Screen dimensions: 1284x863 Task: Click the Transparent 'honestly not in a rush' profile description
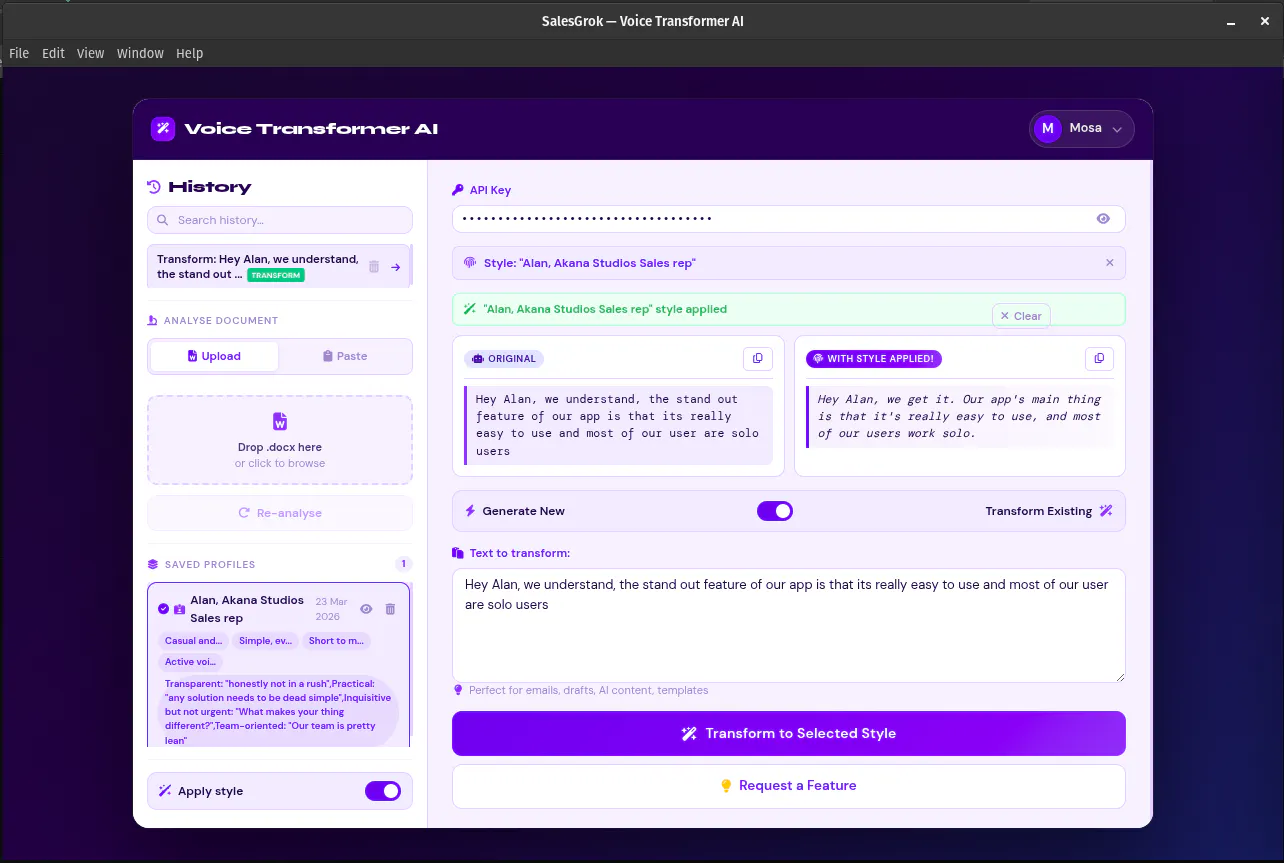pyautogui.click(x=278, y=712)
